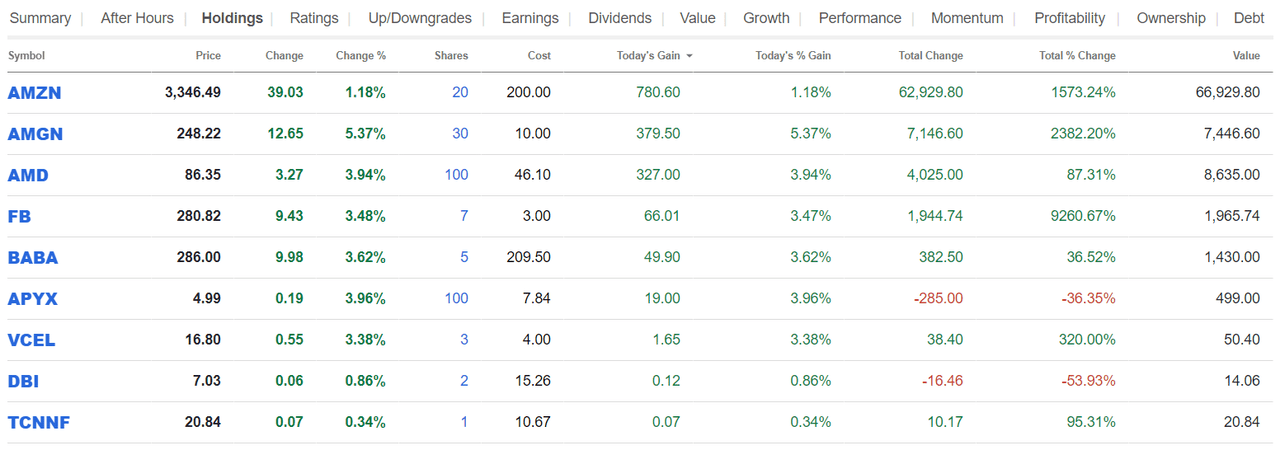Switch to the After Hours tab

click(137, 18)
